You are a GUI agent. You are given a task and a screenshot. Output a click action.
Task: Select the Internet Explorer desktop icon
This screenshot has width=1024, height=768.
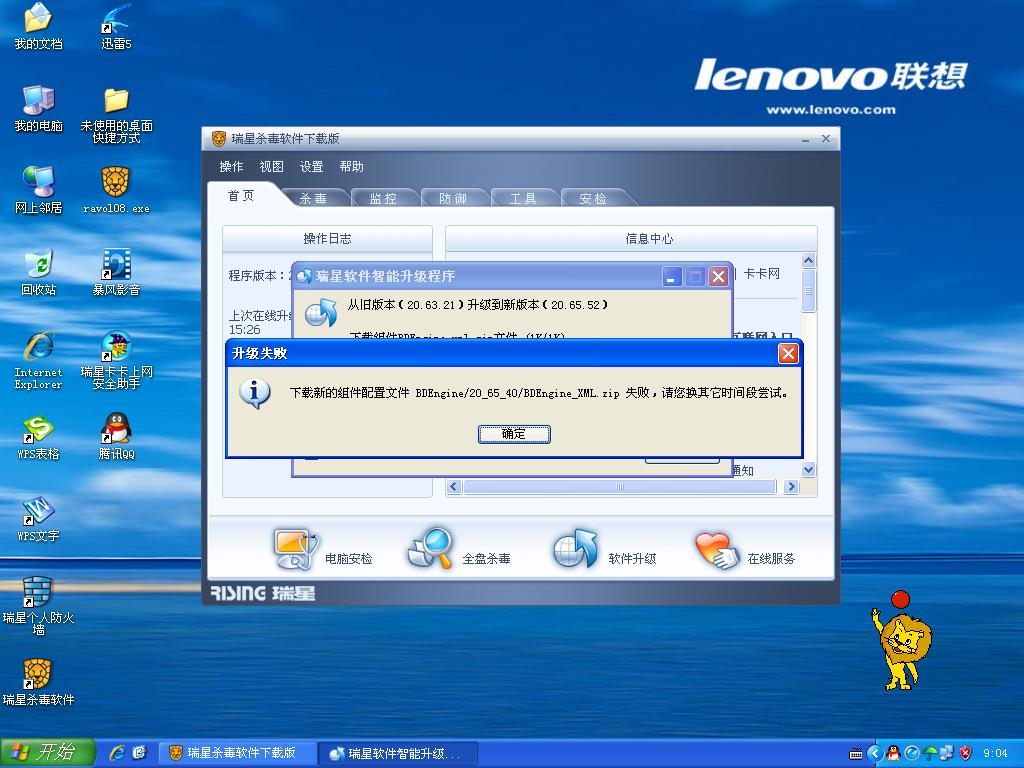39,361
